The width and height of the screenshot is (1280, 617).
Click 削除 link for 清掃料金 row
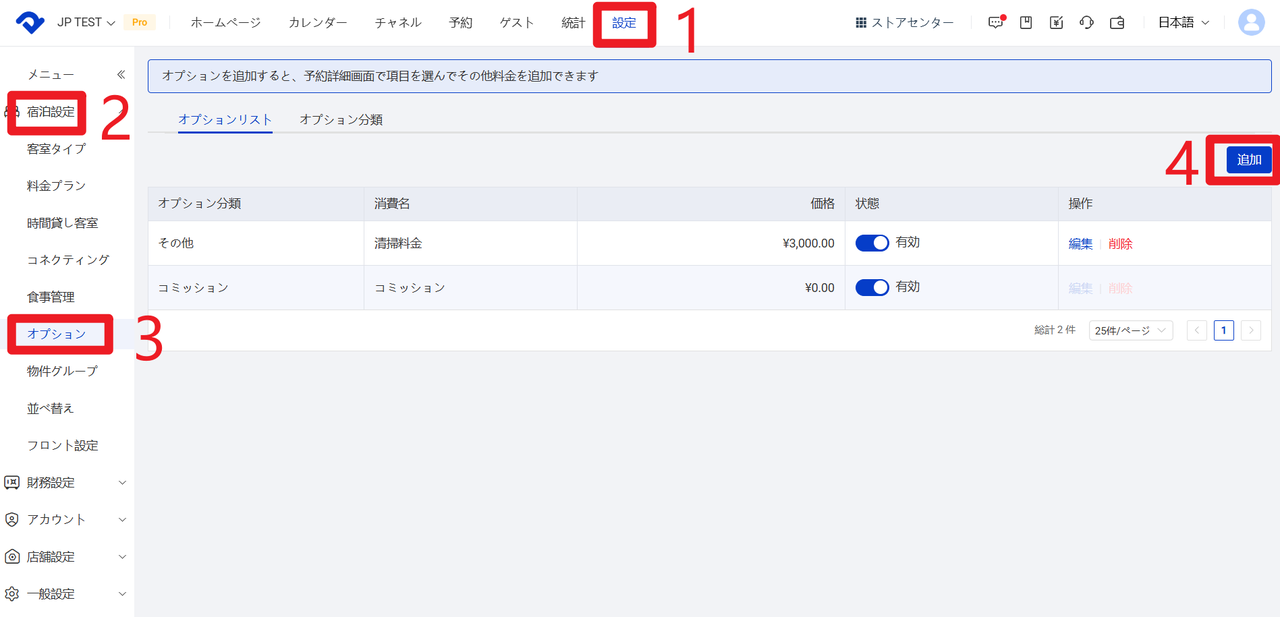1120,244
